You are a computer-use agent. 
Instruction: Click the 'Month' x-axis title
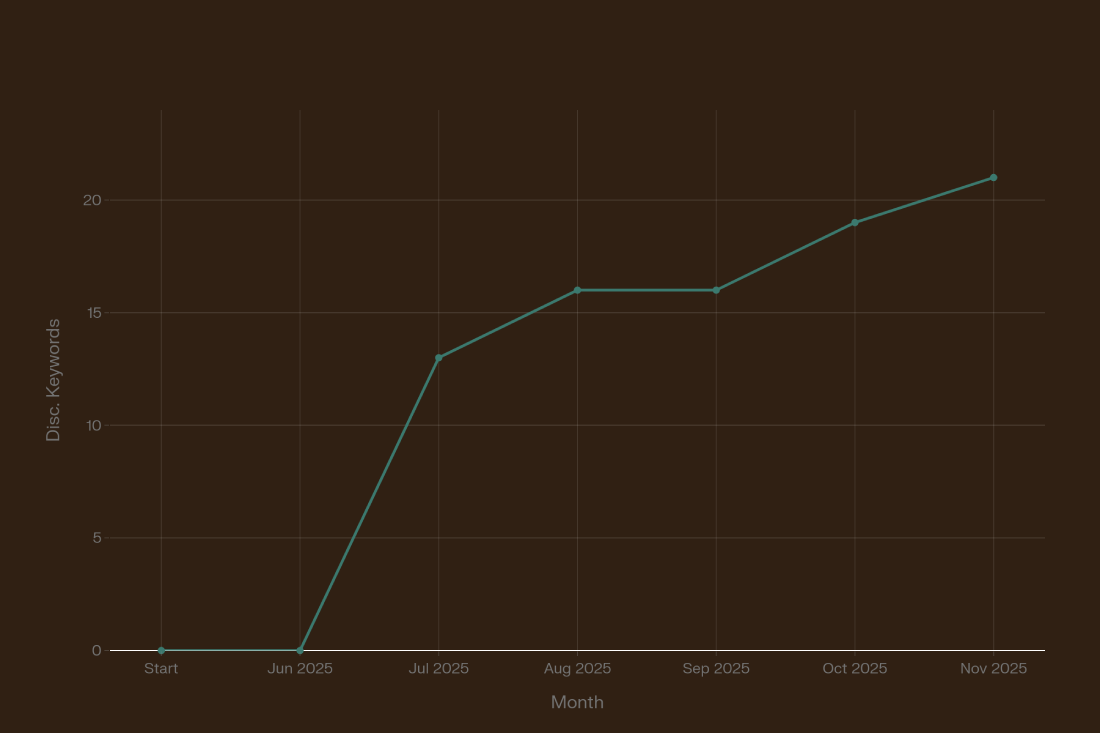click(577, 702)
